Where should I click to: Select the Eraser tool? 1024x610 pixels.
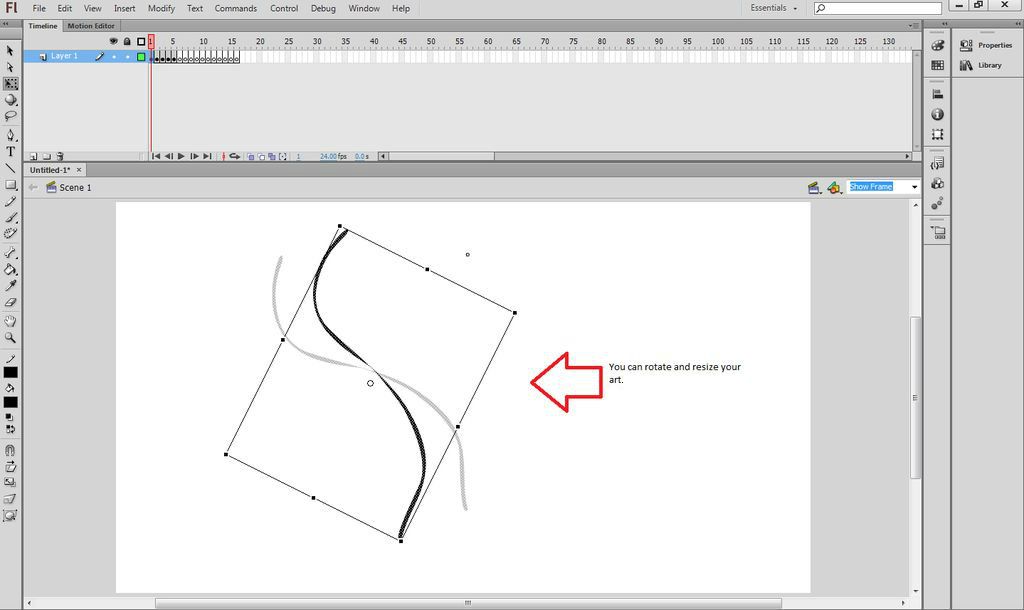click(10, 302)
